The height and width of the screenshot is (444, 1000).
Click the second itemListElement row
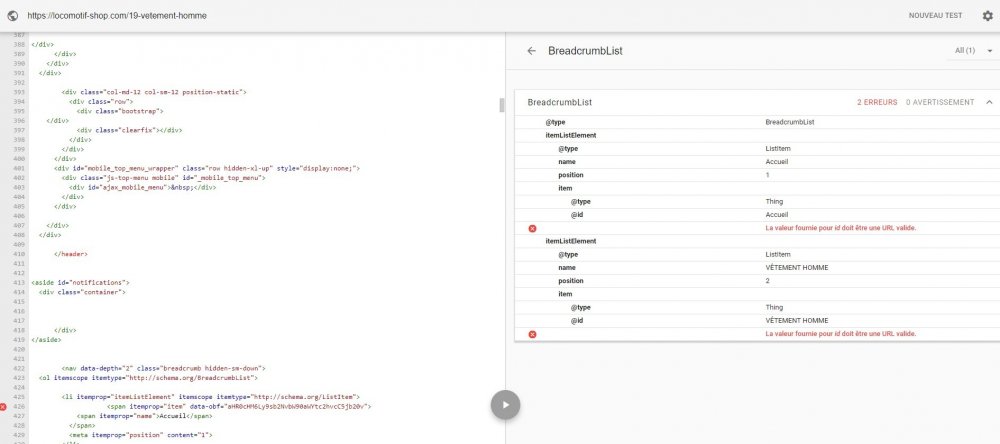(x=757, y=241)
